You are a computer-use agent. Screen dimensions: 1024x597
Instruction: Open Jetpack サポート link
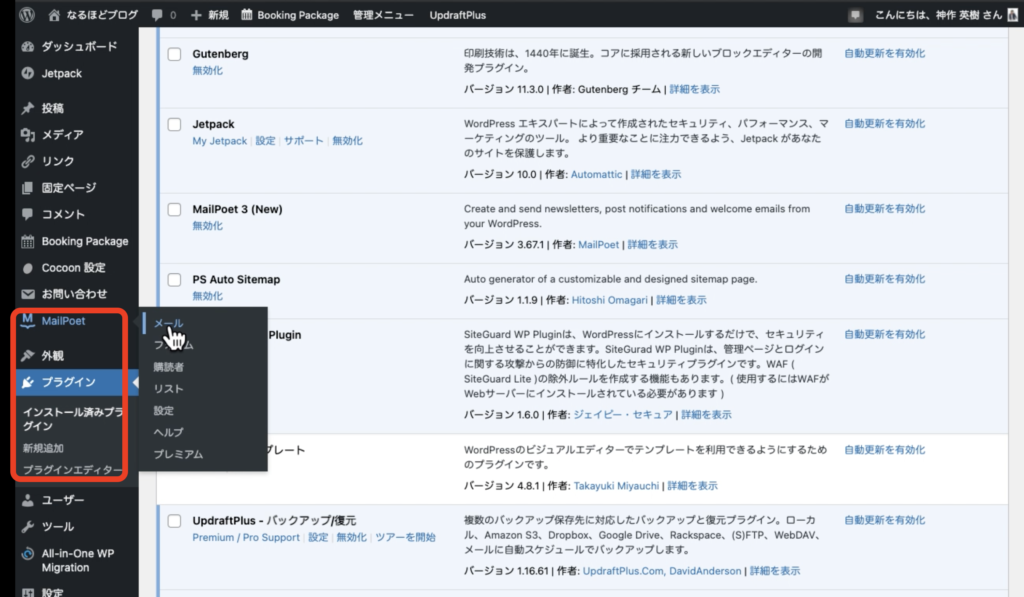tap(303, 140)
